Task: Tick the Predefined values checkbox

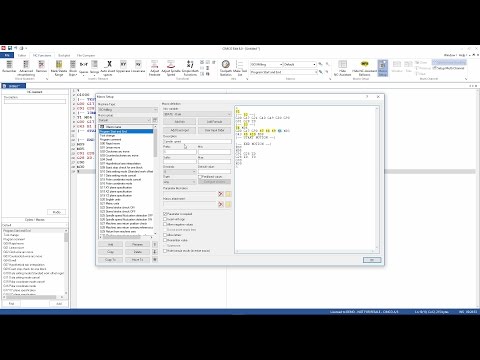Action: click(x=200, y=177)
